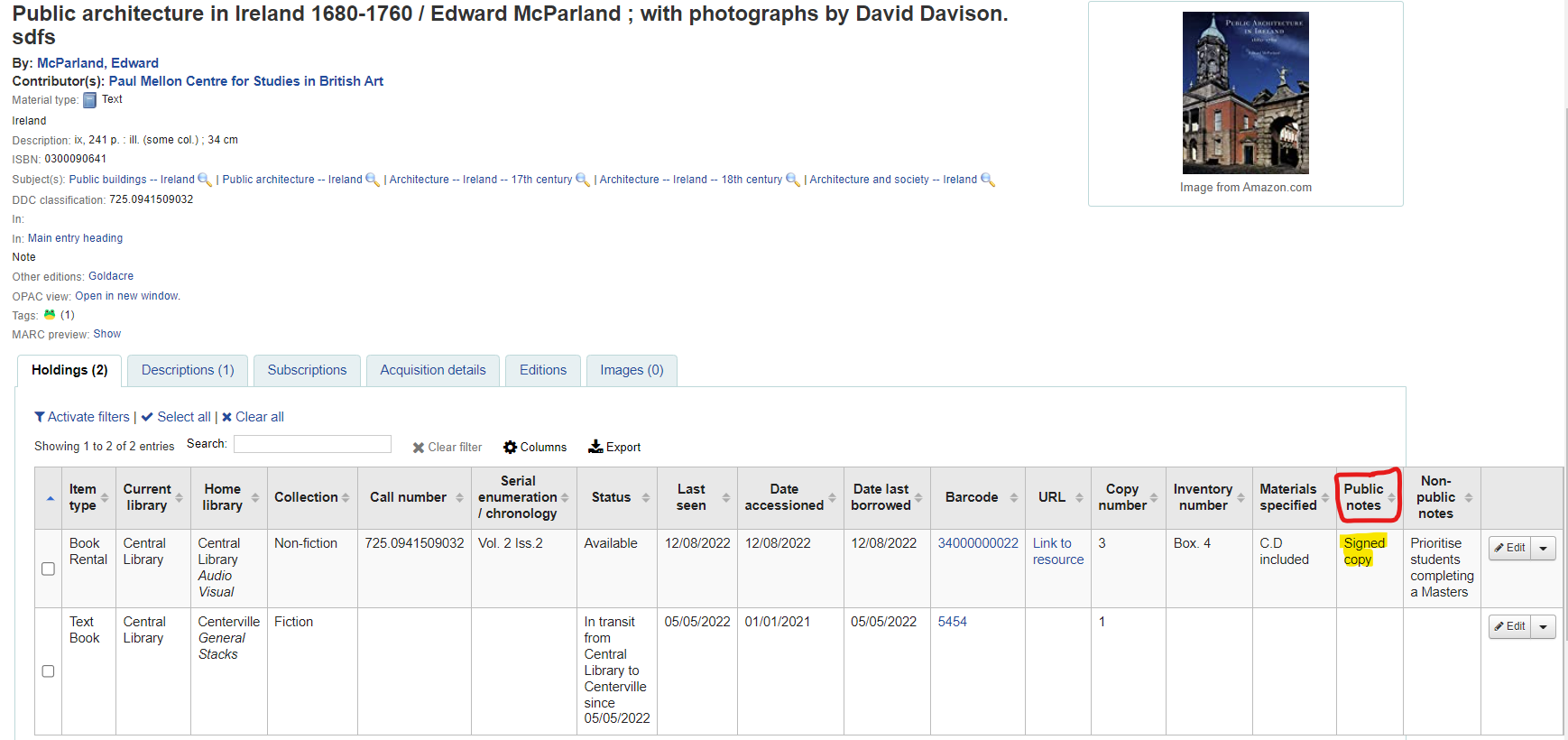The width and height of the screenshot is (1568, 740).
Task: Open in new window OPAC link
Action: pyautogui.click(x=127, y=296)
